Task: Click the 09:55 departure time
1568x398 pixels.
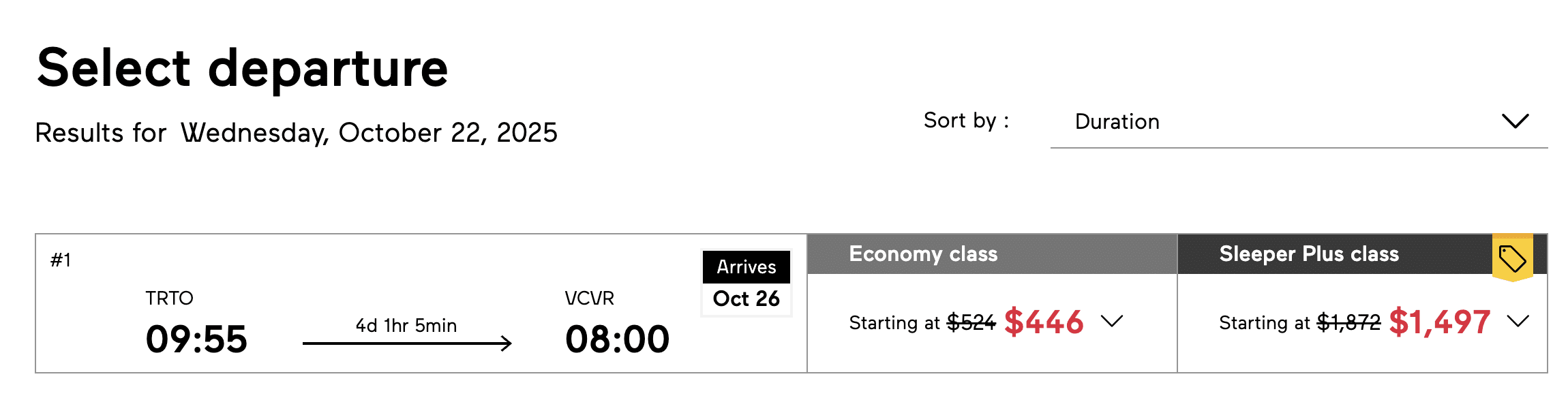Action: tap(196, 339)
